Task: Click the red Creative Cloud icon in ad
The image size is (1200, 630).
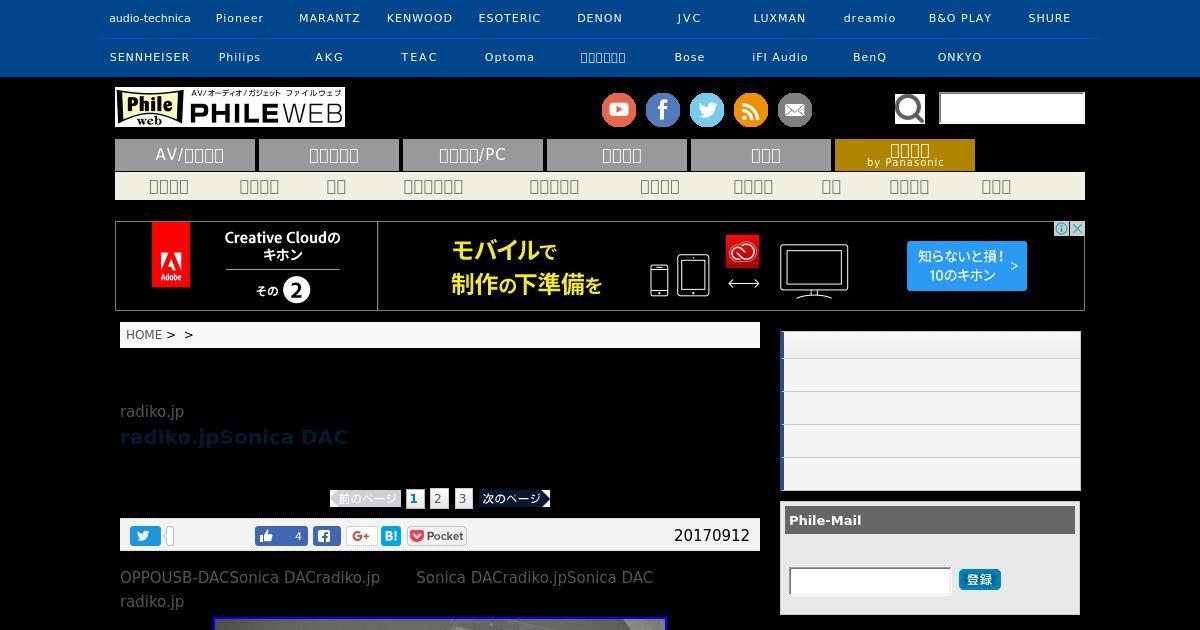Action: pyautogui.click(x=743, y=252)
